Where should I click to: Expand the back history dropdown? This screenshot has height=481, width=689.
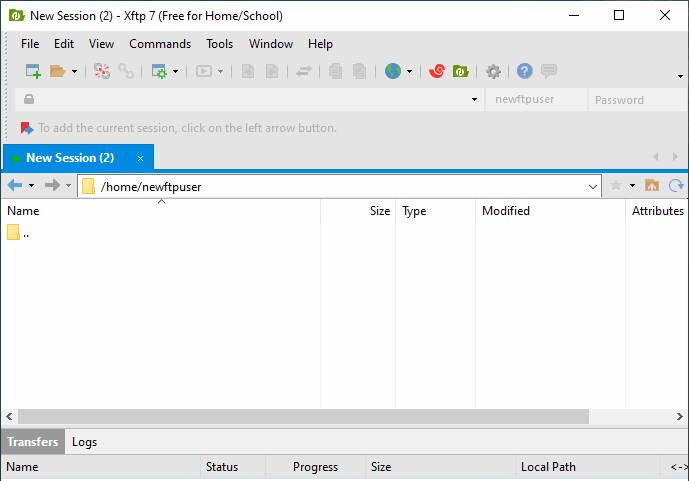pyautogui.click(x=32, y=185)
